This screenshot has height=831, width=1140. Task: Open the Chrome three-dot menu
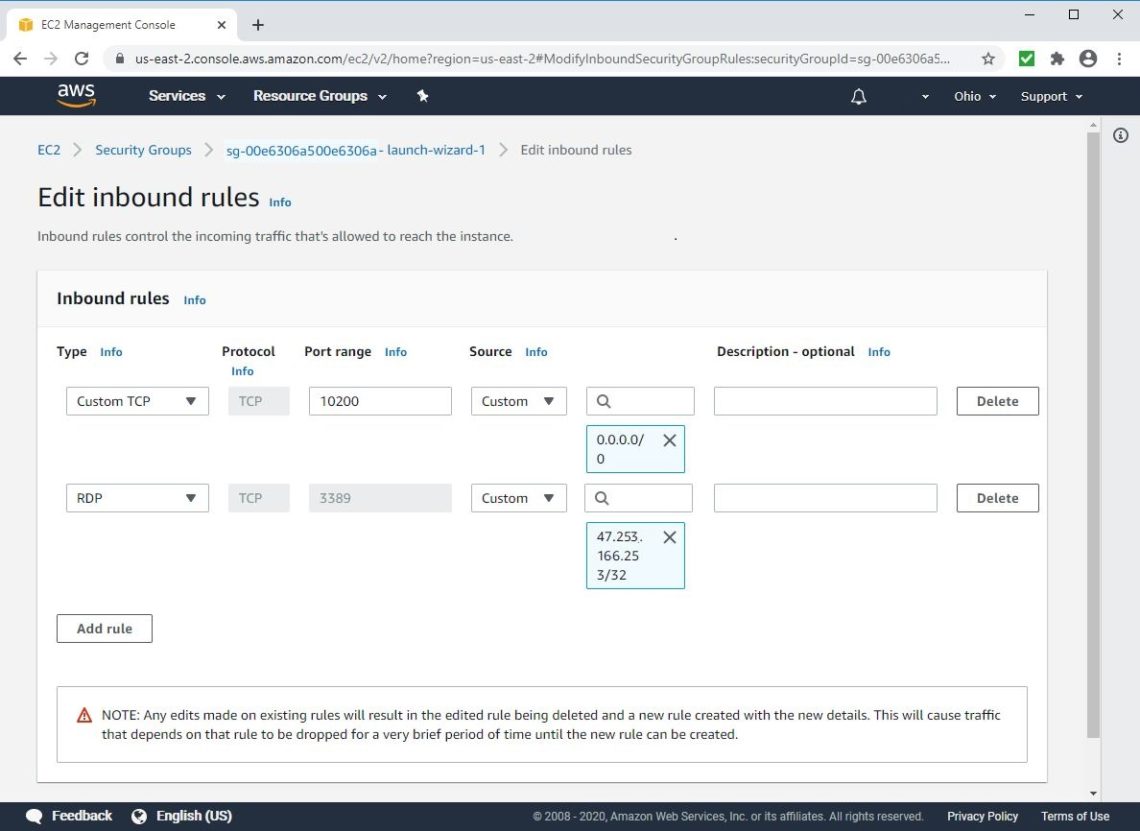(x=1119, y=59)
